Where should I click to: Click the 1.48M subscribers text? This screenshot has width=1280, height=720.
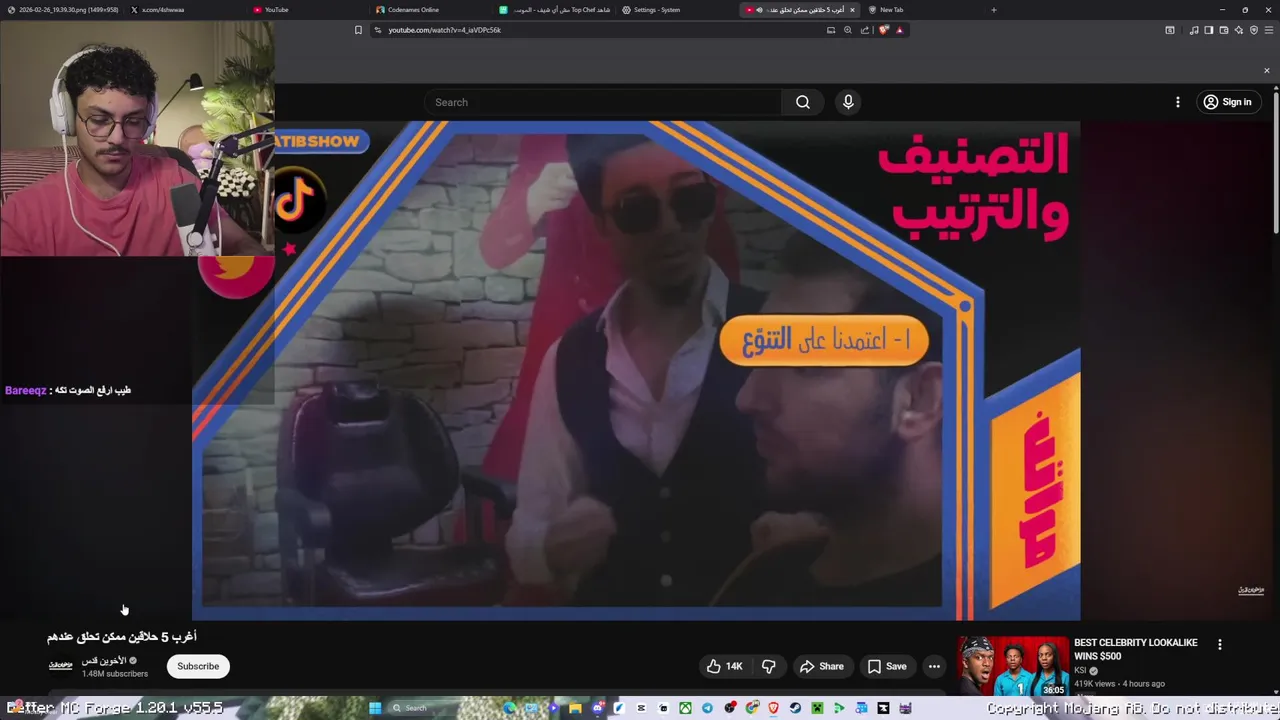click(115, 674)
